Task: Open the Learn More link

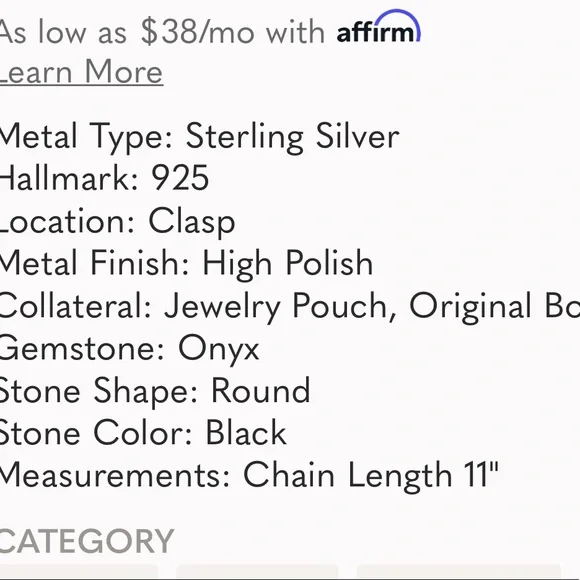Action: tap(81, 72)
